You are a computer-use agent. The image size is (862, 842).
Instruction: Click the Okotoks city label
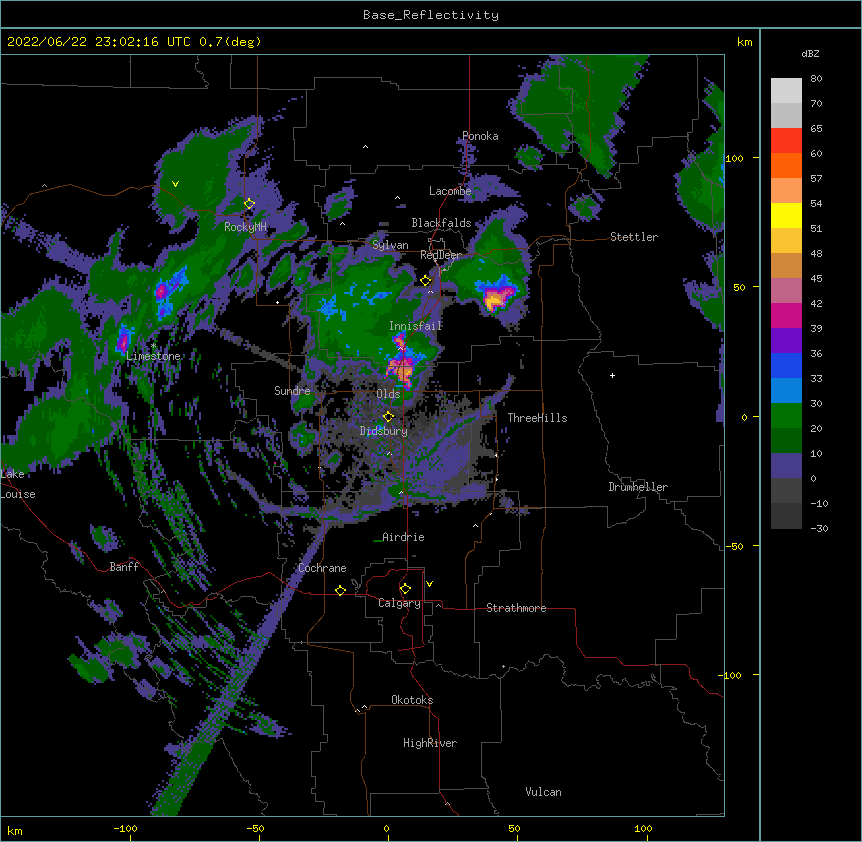[x=412, y=700]
